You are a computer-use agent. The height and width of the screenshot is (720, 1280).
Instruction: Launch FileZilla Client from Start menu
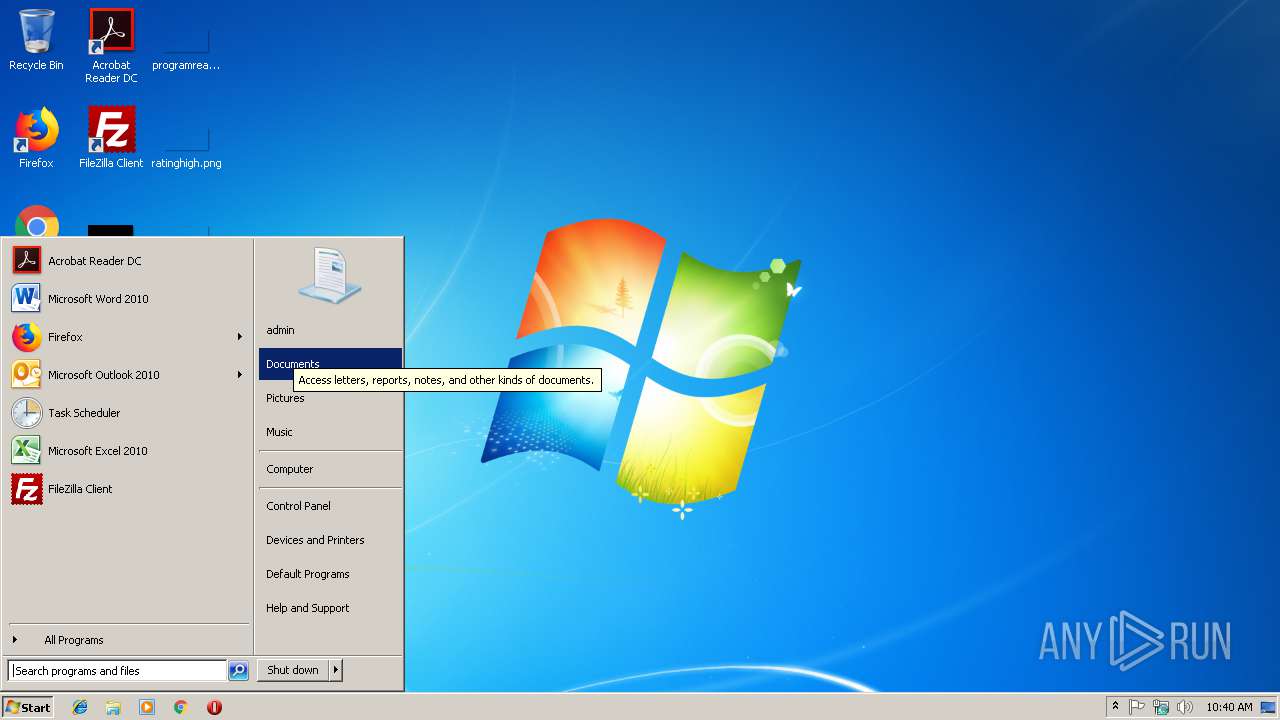coord(127,489)
